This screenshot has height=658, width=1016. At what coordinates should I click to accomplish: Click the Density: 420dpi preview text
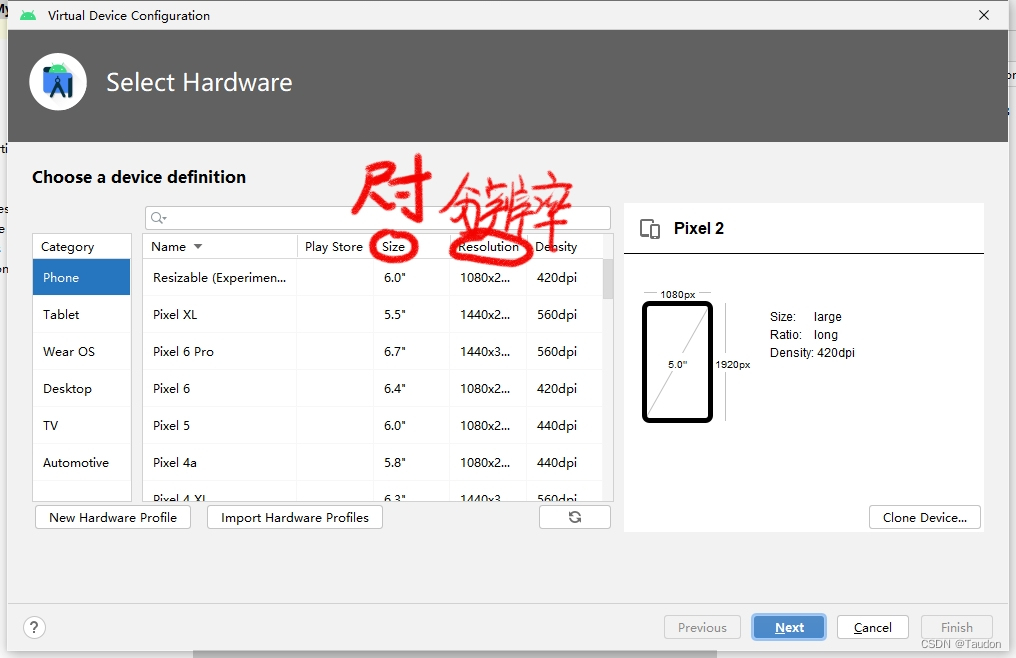click(x=812, y=353)
